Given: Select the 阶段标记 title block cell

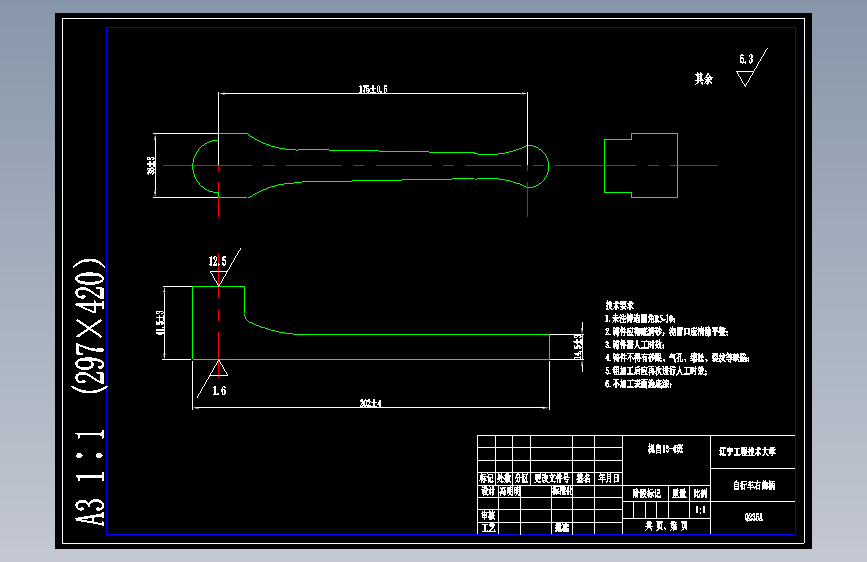Looking at the screenshot, I should [x=646, y=493].
